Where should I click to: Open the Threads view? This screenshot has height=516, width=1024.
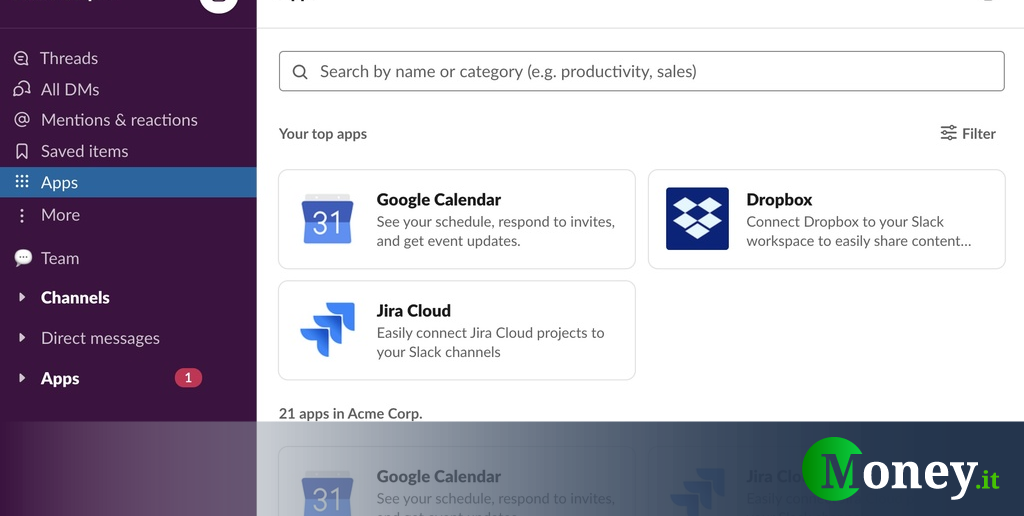(x=69, y=58)
